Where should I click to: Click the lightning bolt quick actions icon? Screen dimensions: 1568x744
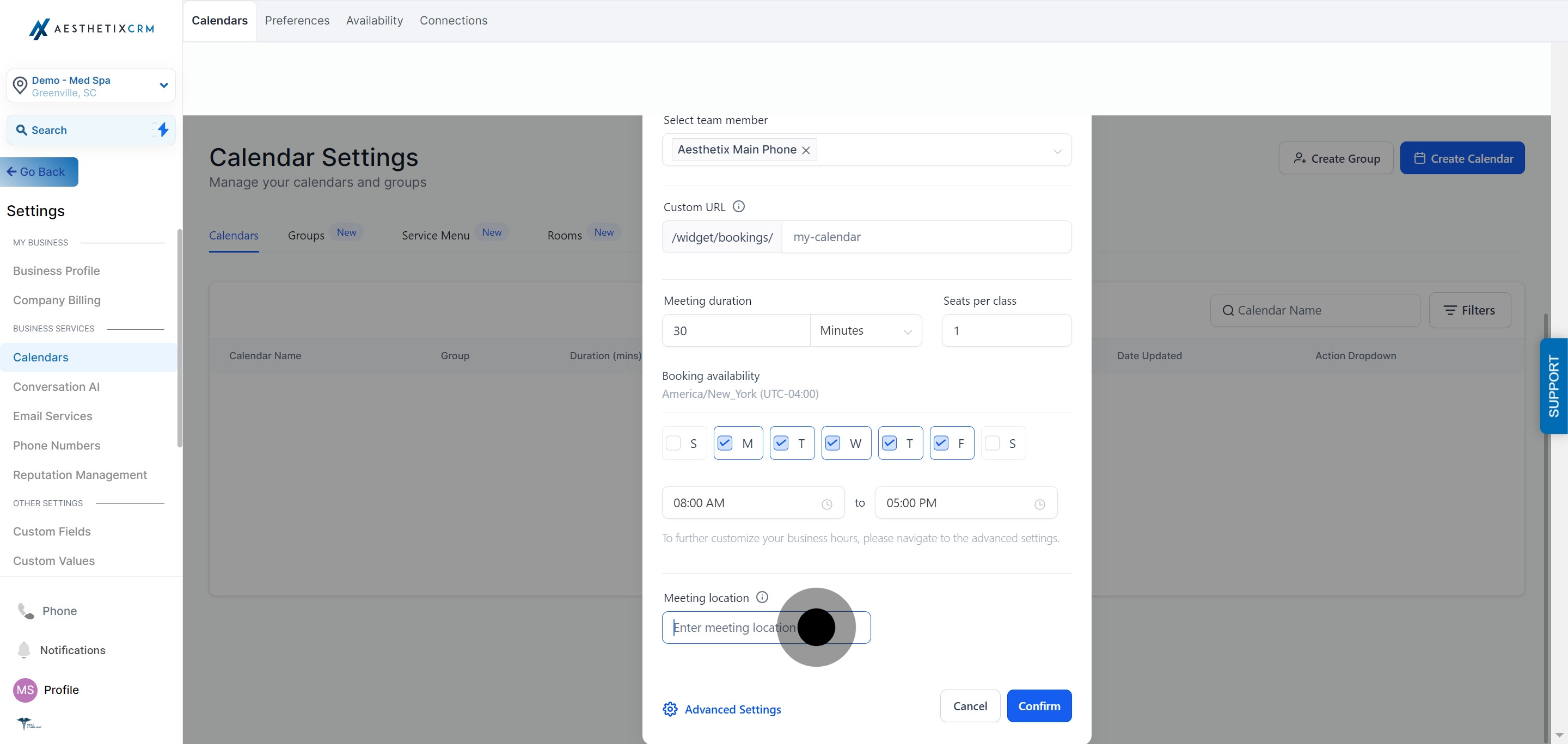coord(163,130)
